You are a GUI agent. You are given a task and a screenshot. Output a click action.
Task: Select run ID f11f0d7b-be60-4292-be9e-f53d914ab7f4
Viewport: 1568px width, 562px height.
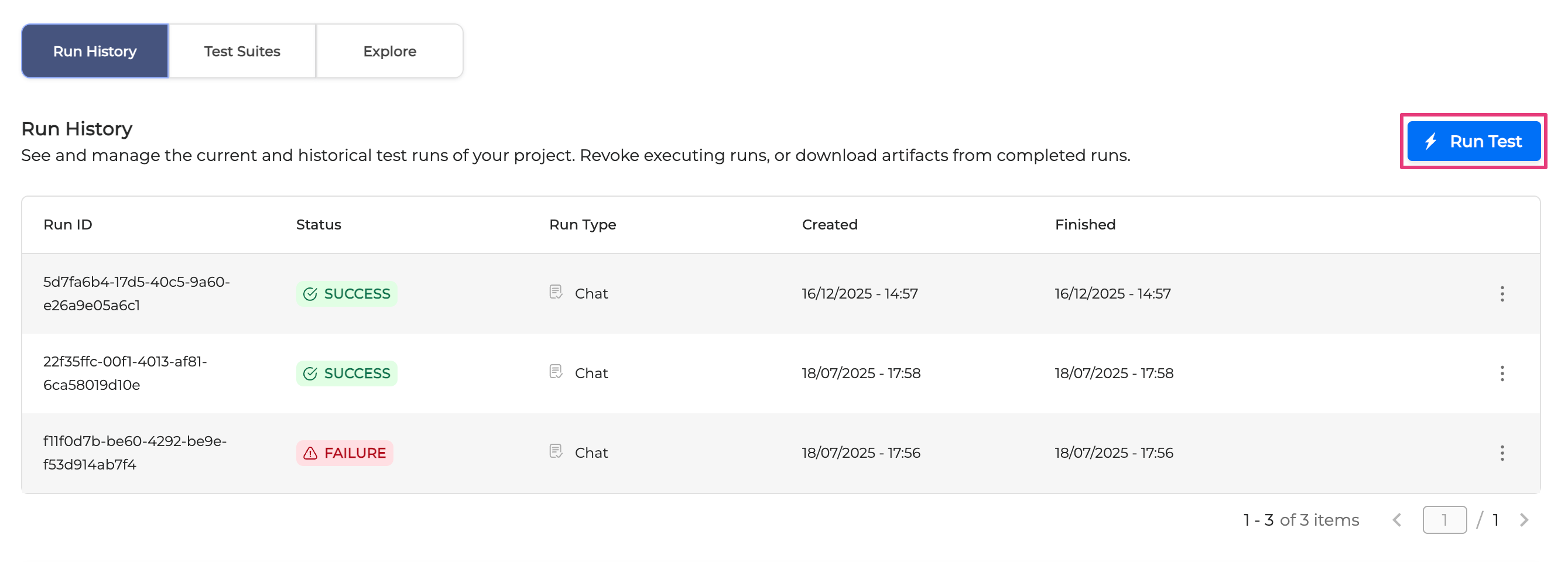pos(135,453)
